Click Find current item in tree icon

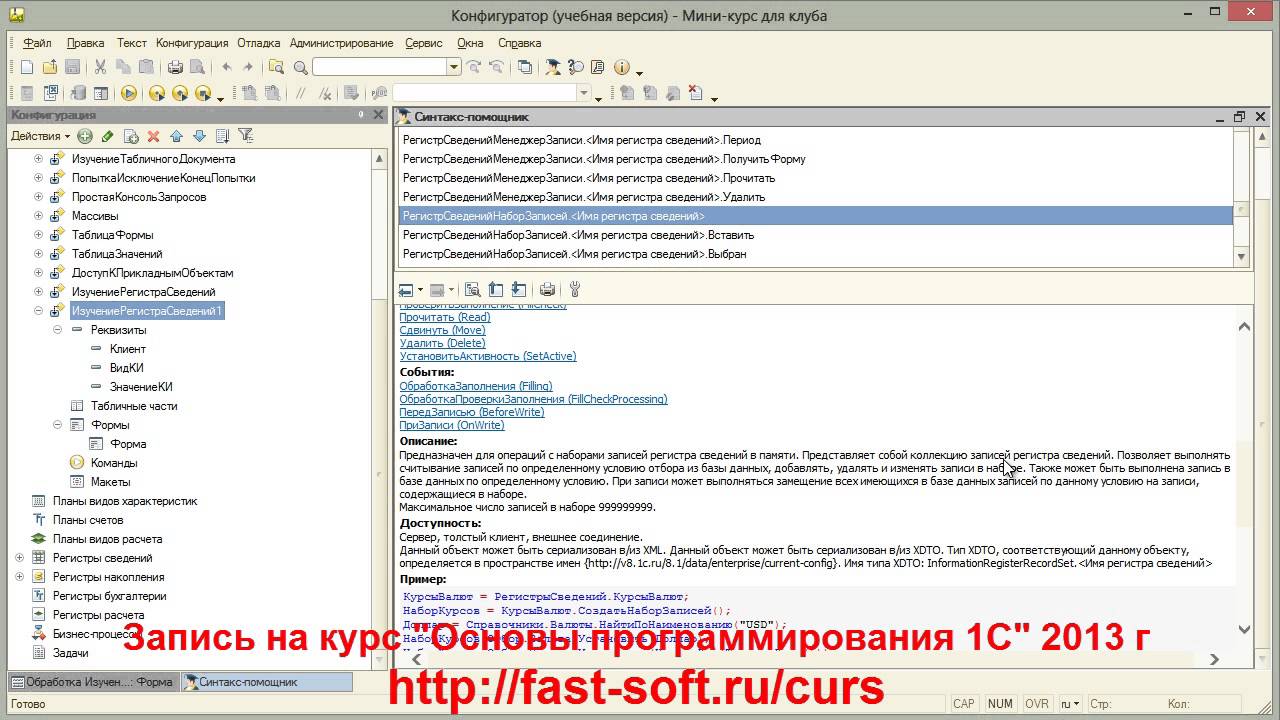click(472, 290)
